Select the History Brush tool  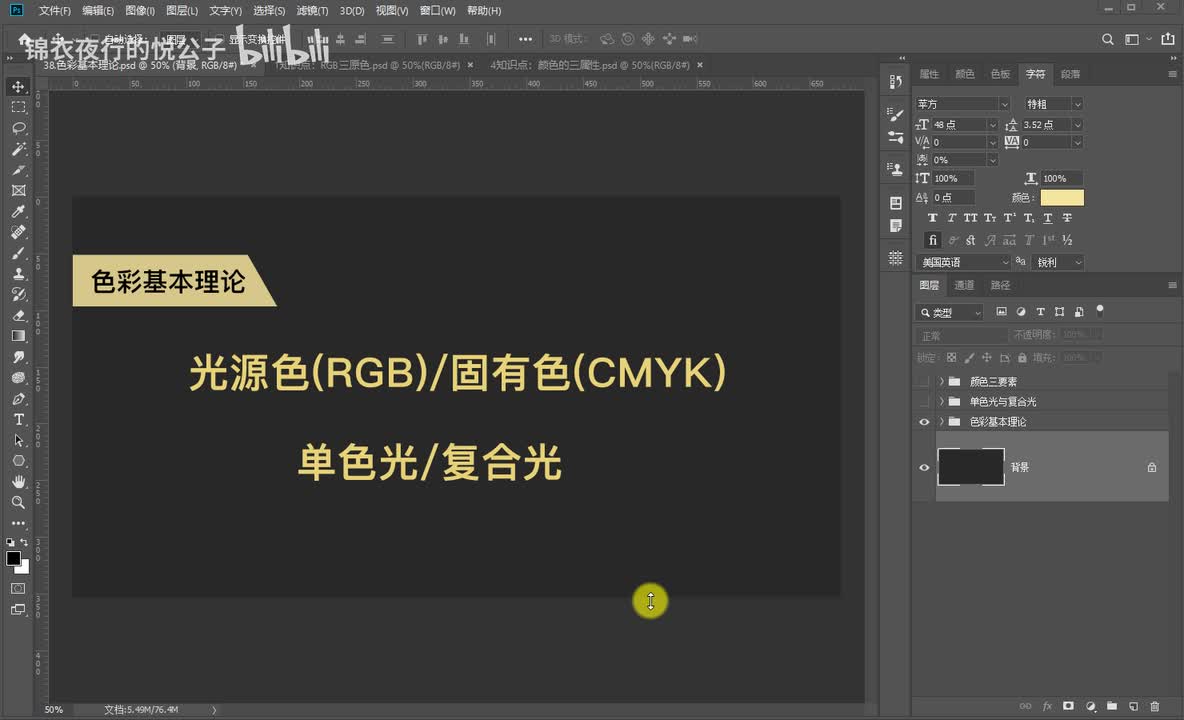coord(18,294)
